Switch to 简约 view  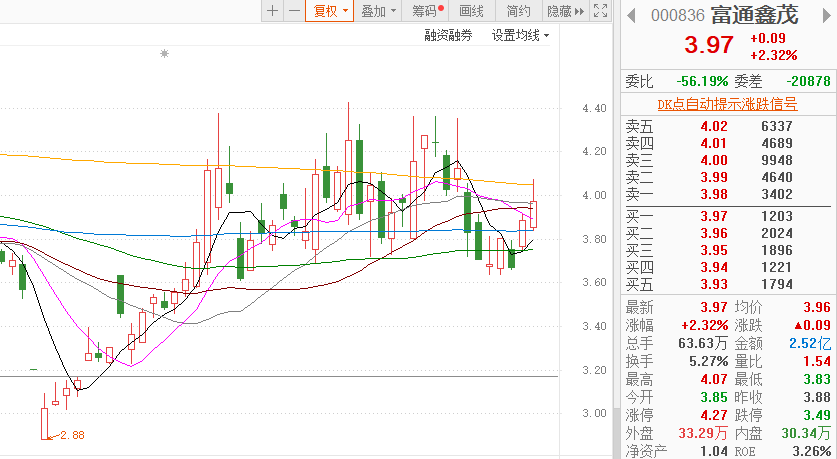[518, 11]
